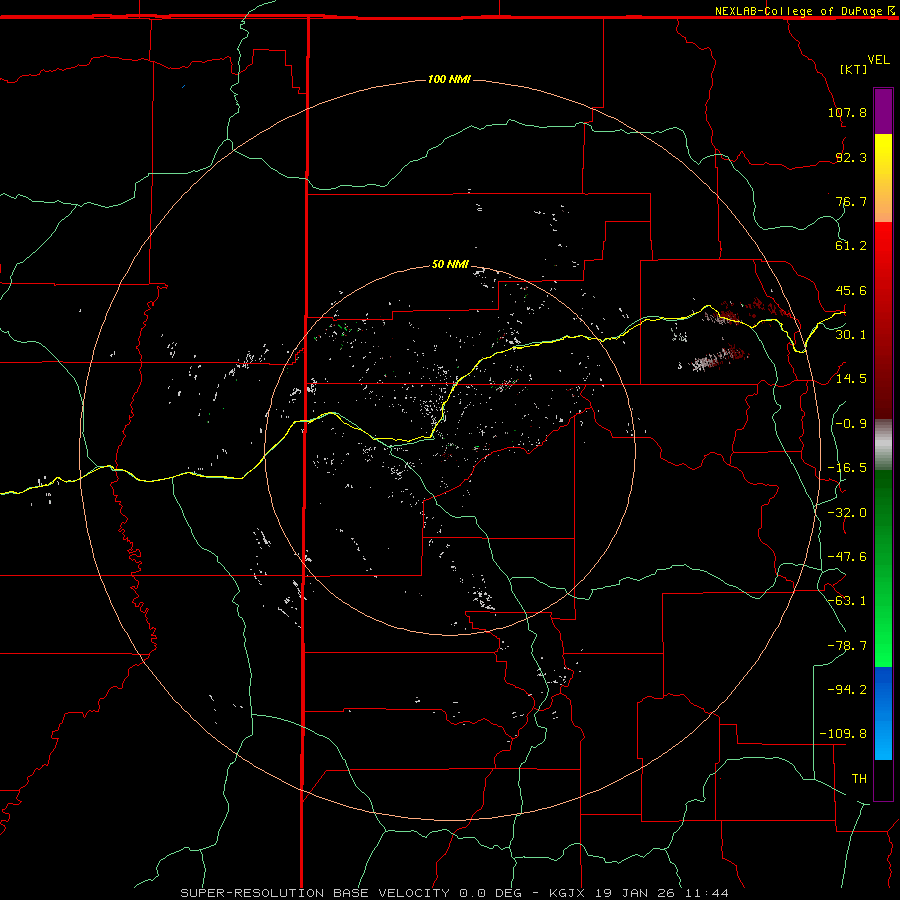The width and height of the screenshot is (900, 900).
Task: Click the -109.8 velocity scale value
Action: pos(843,734)
